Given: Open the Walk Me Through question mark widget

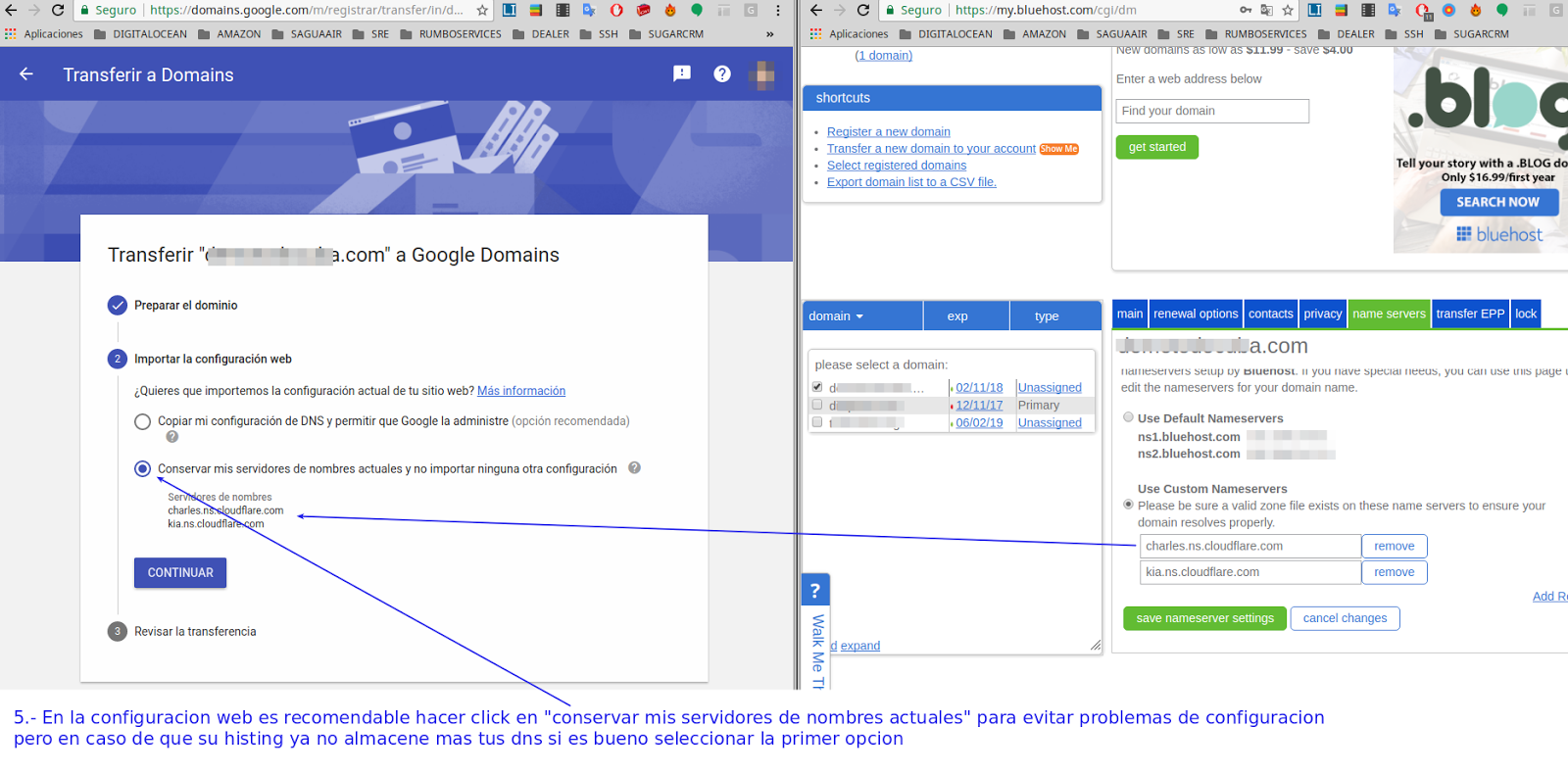Looking at the screenshot, I should 815,590.
